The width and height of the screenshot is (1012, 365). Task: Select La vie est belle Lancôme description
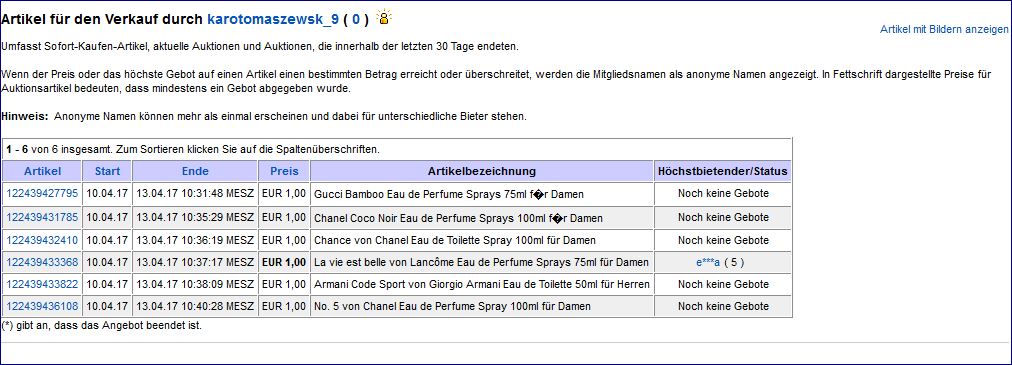click(x=481, y=262)
